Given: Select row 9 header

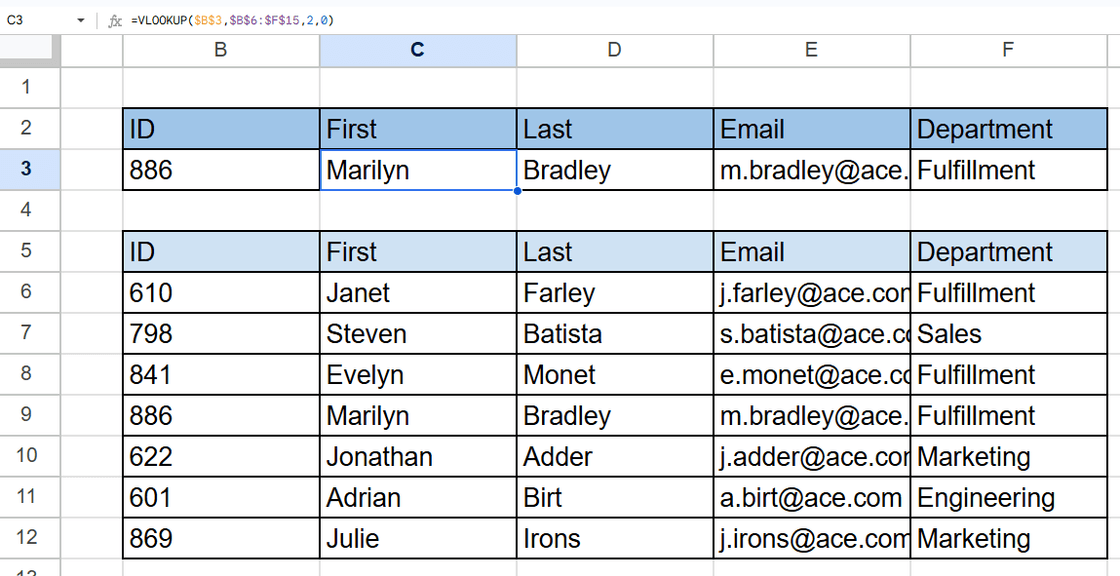Looking at the screenshot, I should (26, 415).
